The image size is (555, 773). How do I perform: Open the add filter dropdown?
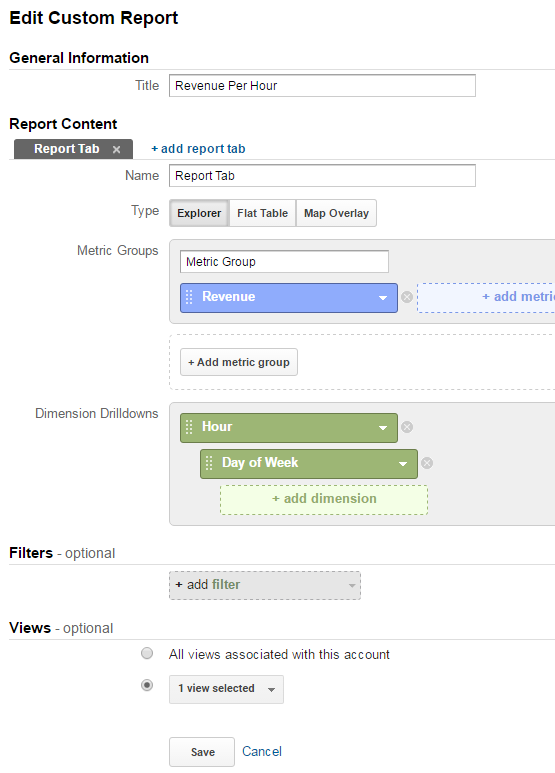pyautogui.click(x=265, y=585)
